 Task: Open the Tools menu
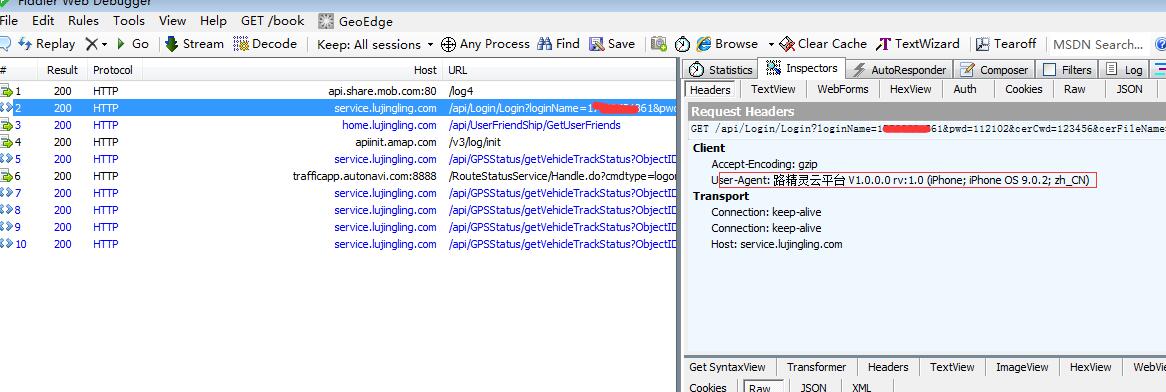129,21
